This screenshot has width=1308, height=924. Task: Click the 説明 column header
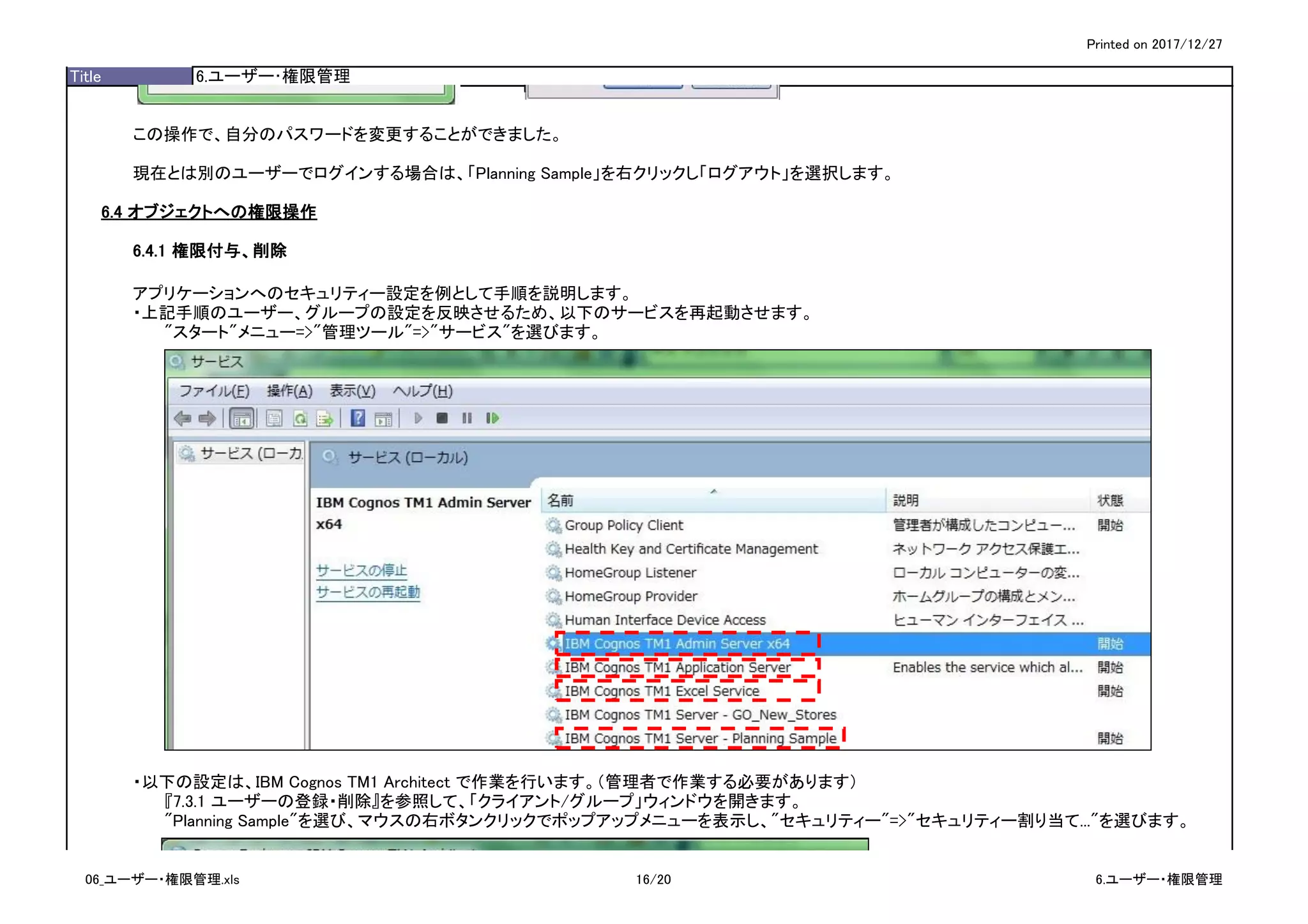pos(987,501)
